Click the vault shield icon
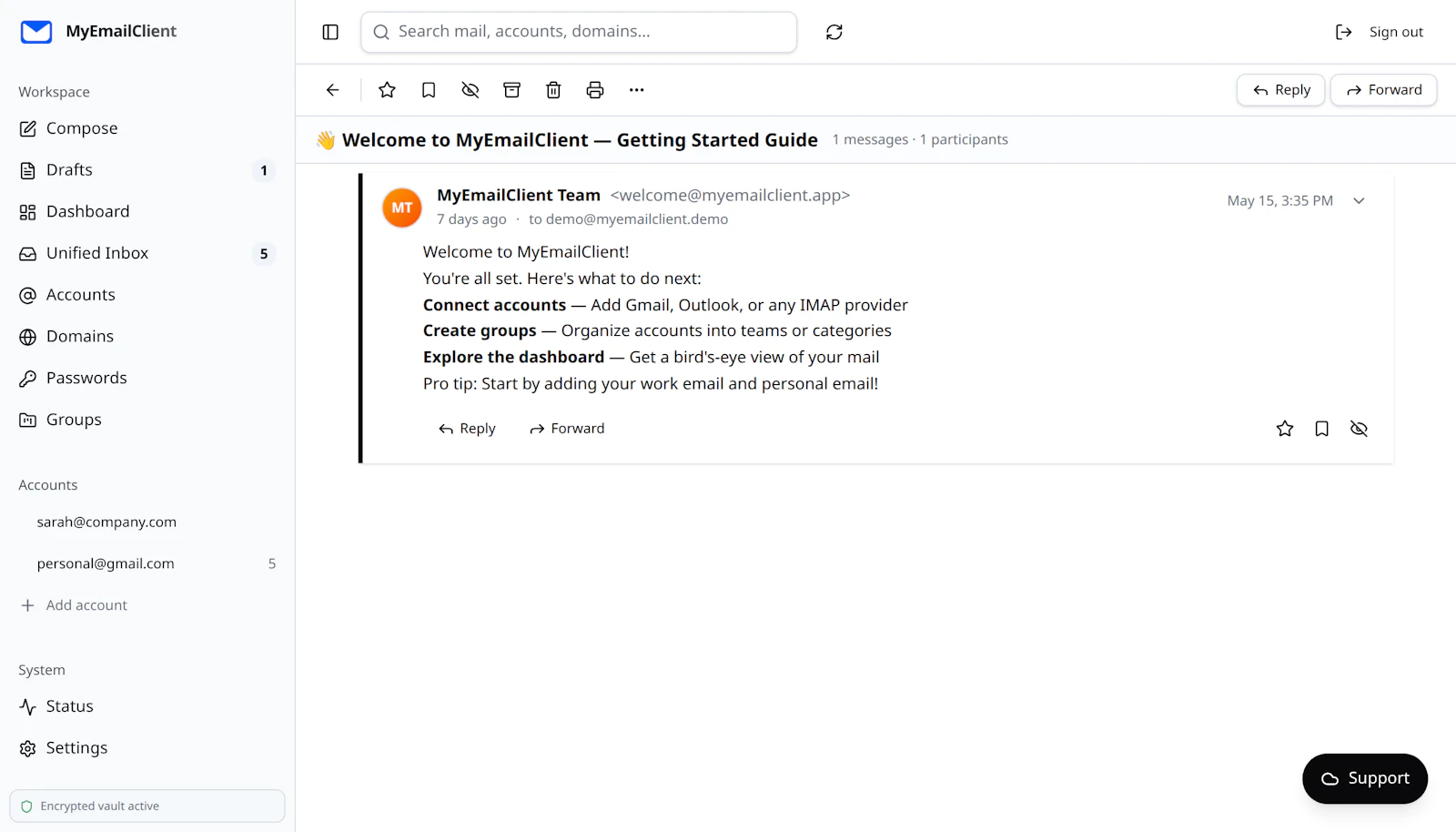The height and width of the screenshot is (832, 1456). click(26, 807)
